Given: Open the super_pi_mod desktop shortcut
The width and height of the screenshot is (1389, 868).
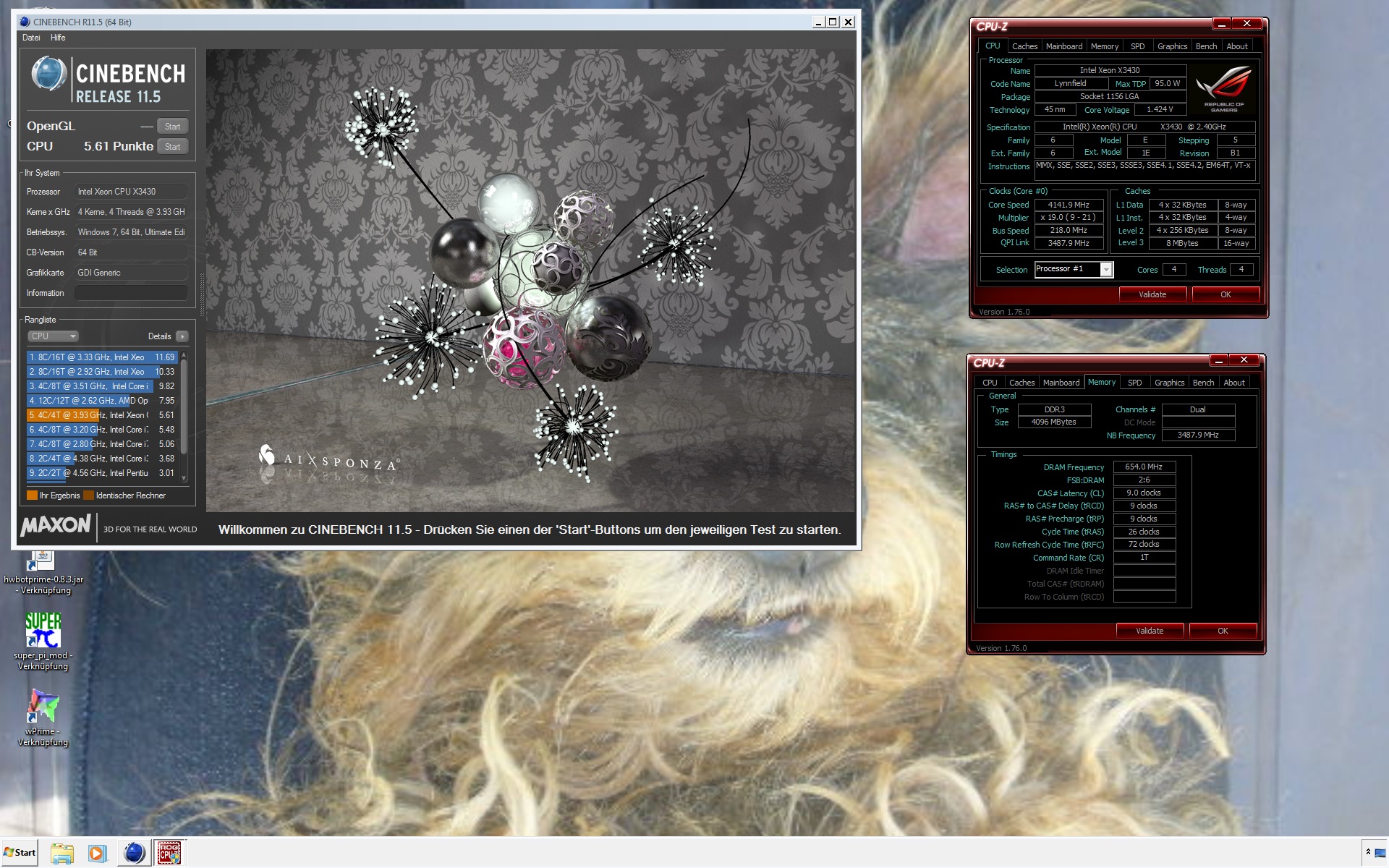Looking at the screenshot, I should coord(43,641).
